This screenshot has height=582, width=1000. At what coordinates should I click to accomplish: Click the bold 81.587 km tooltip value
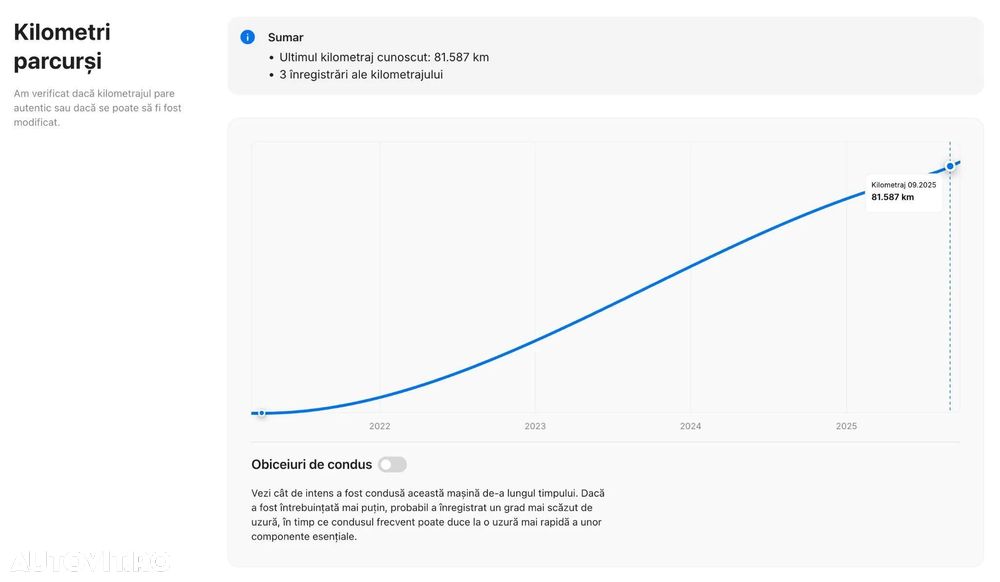(892, 197)
